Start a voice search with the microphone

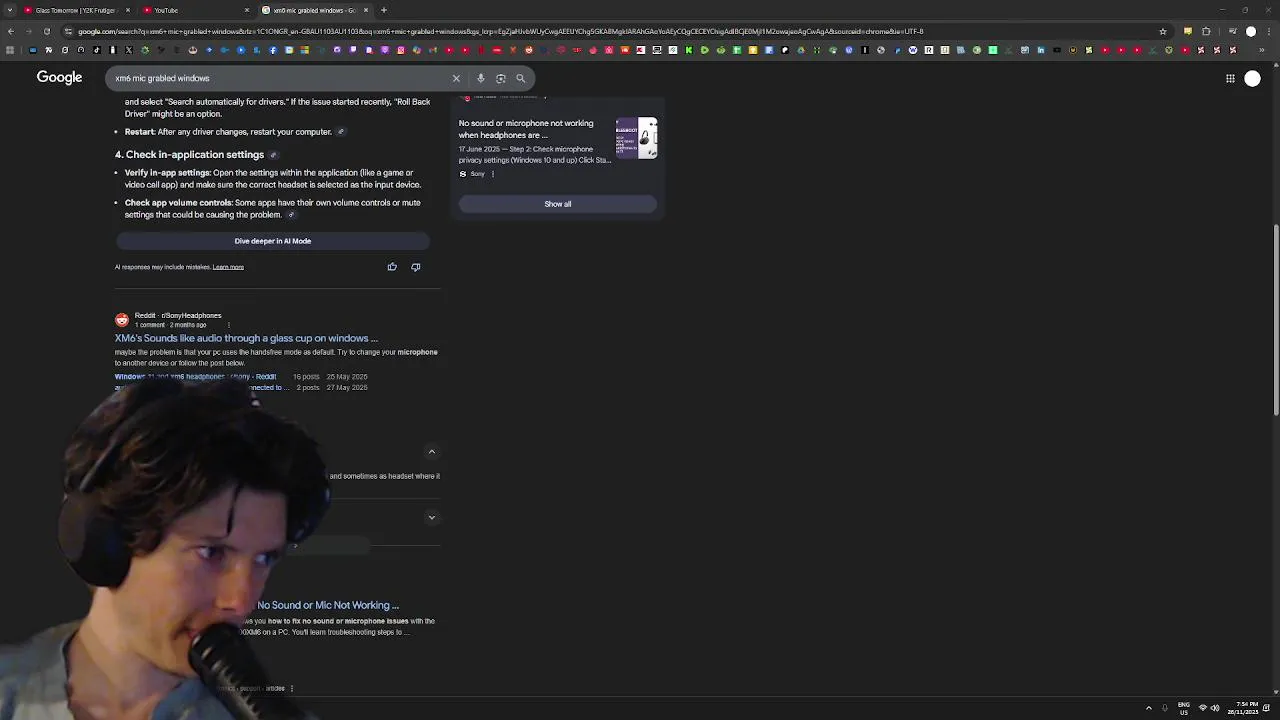(x=480, y=78)
